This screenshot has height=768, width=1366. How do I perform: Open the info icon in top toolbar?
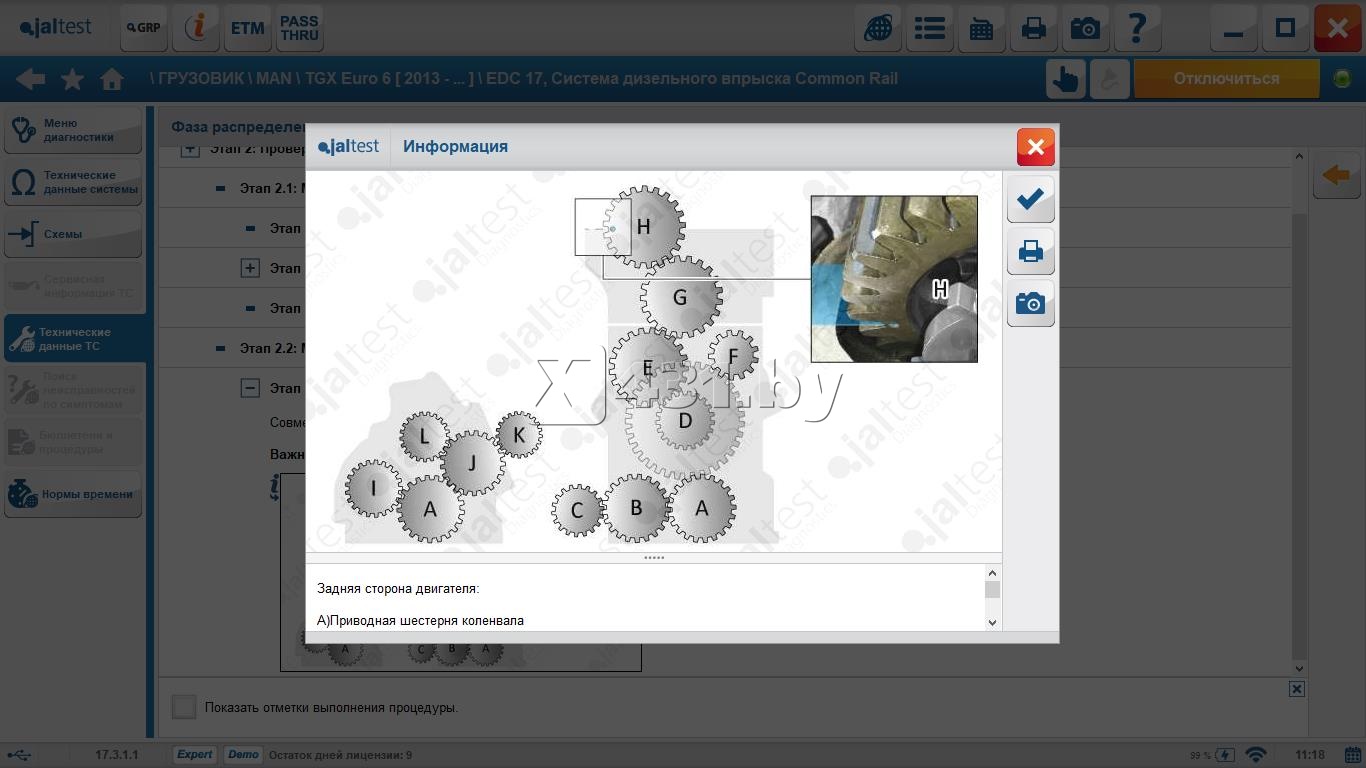coord(196,28)
